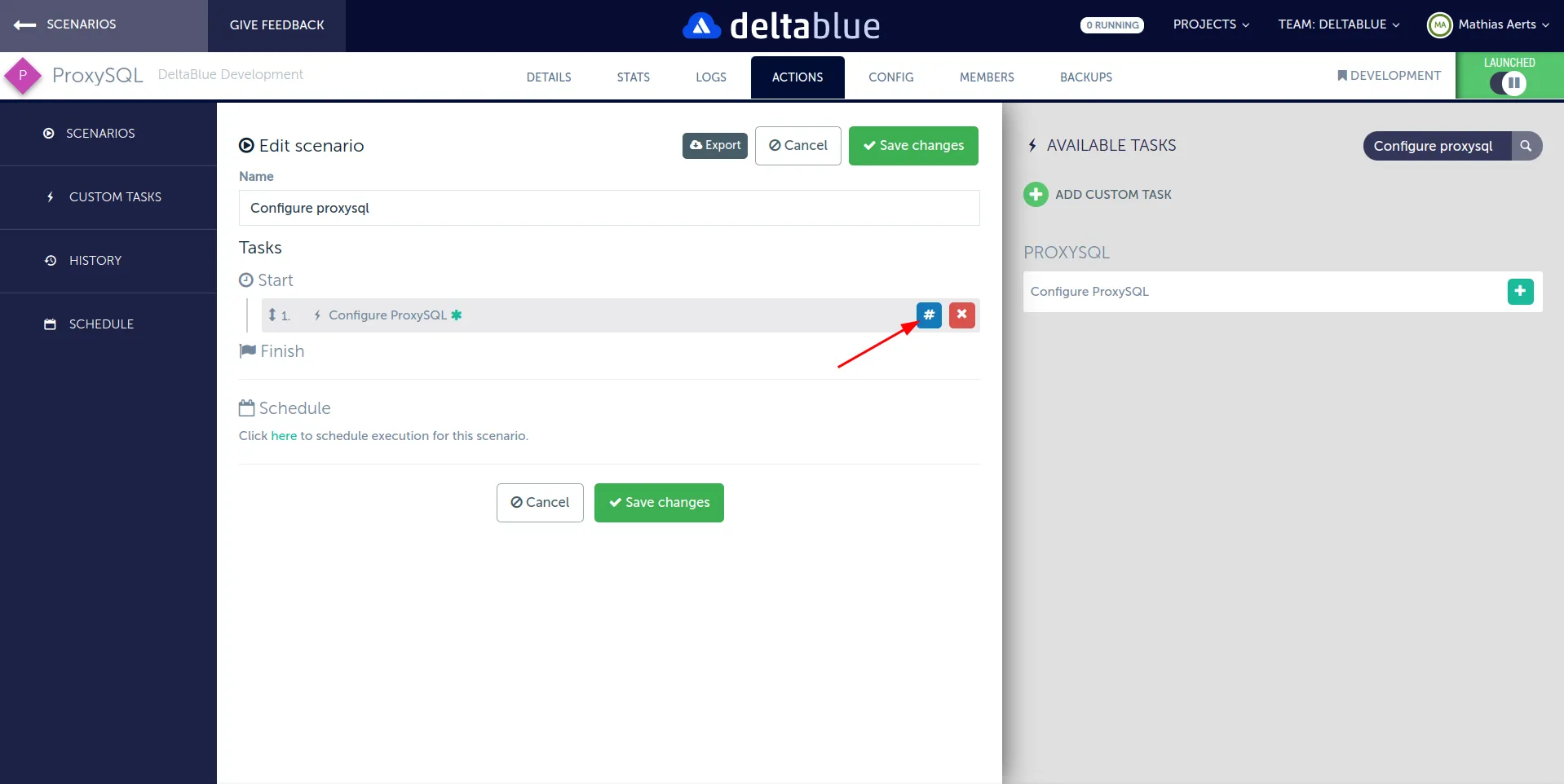Screen dimensions: 1564x784
Task: Add the Configure ProxySQL task with green plus
Action: [x=1520, y=291]
